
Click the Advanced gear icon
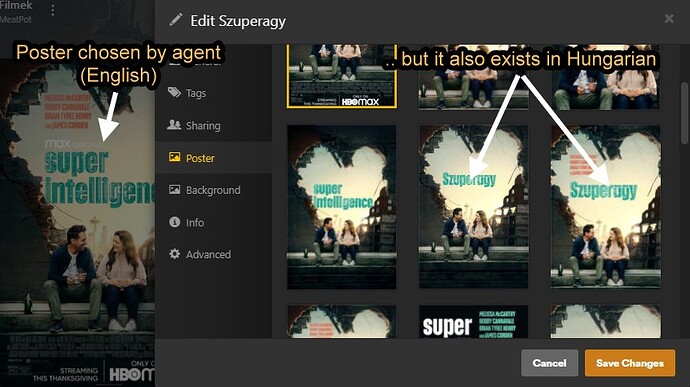point(174,254)
